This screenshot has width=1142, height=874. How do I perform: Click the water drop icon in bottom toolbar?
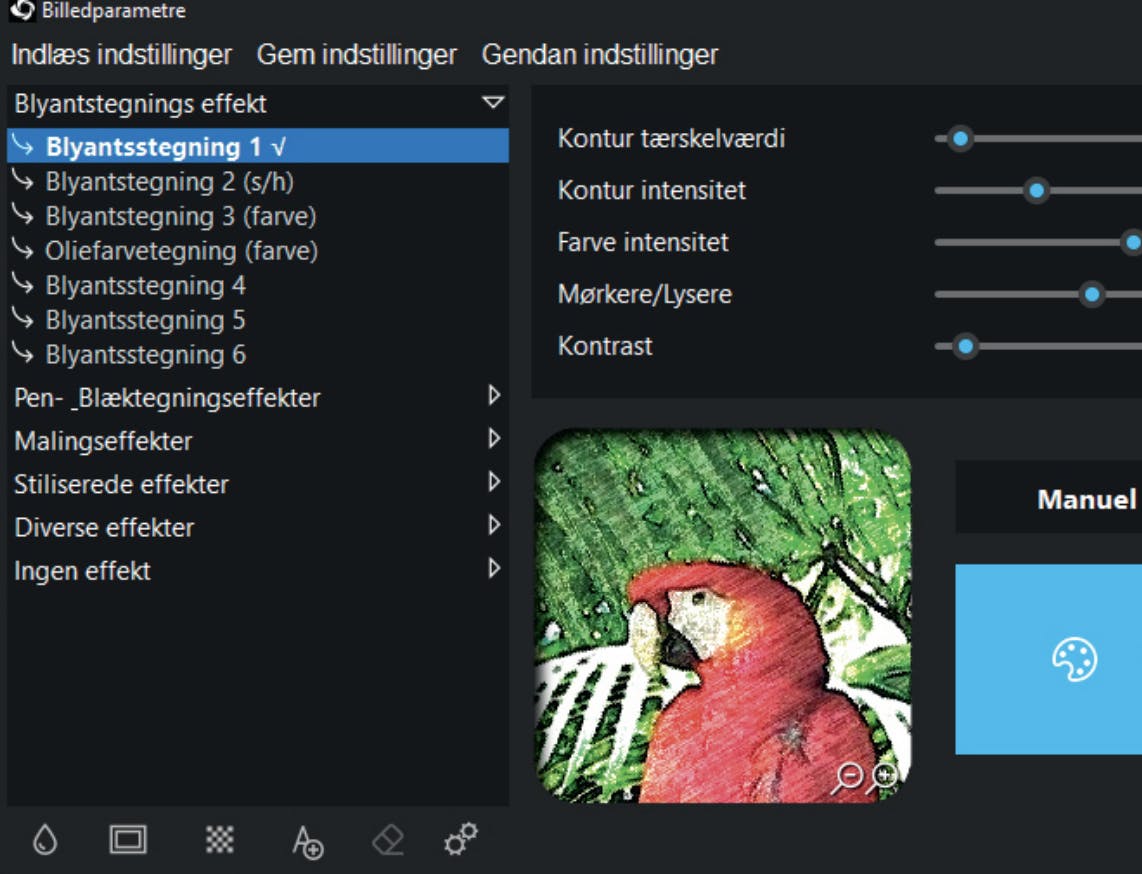pos(45,840)
